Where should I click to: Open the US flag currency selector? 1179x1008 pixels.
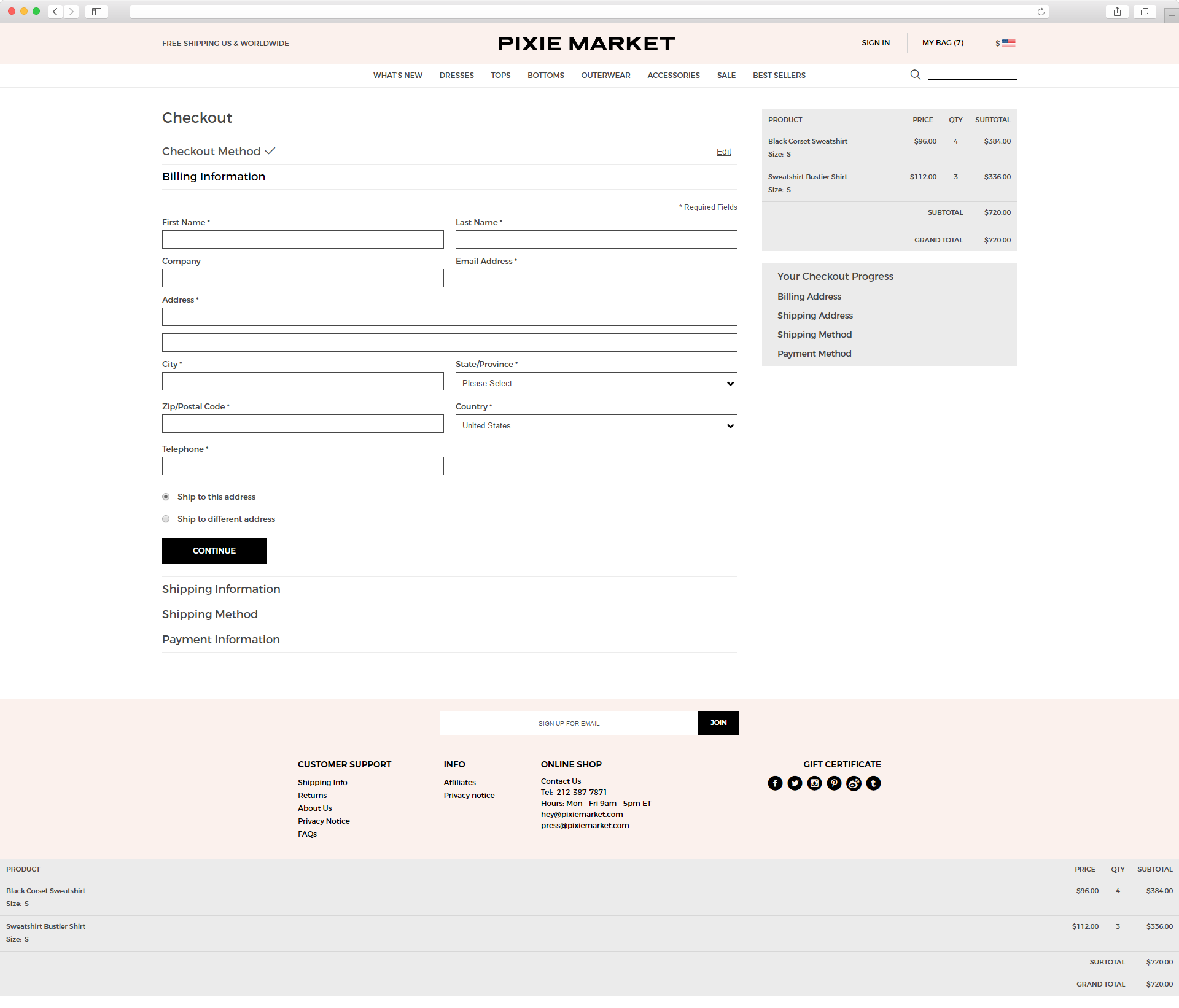(1005, 43)
